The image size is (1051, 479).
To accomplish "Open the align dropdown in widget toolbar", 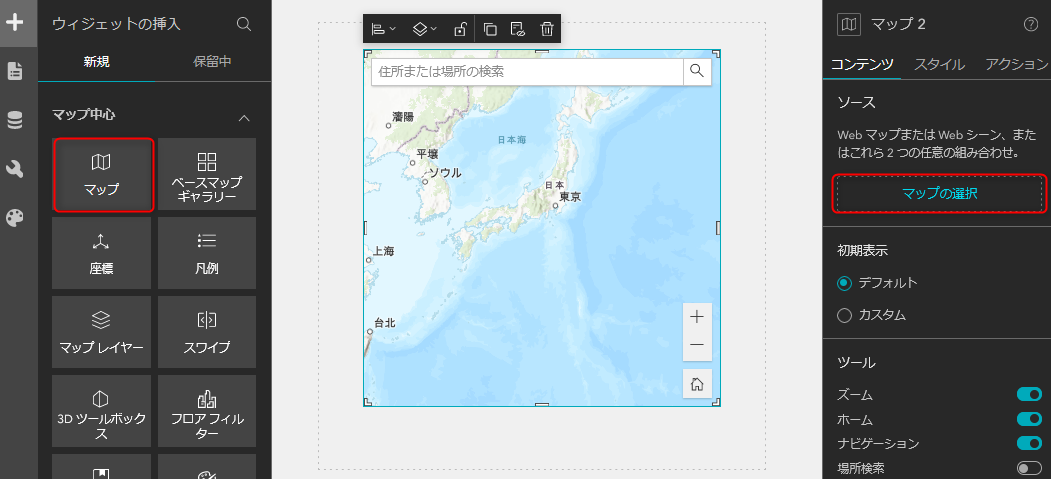I will click(x=383, y=29).
